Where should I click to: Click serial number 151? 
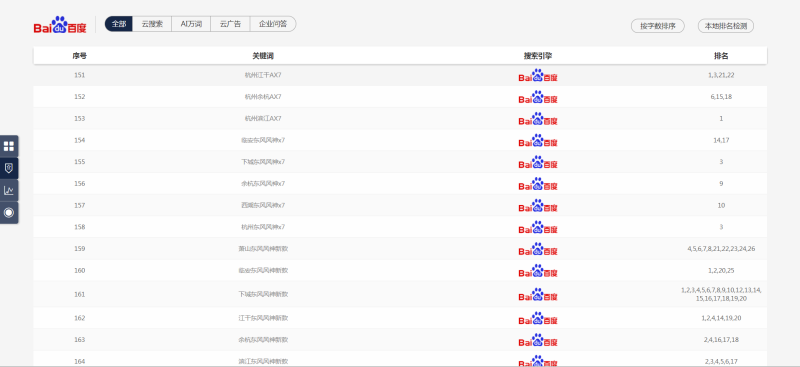coord(80,75)
